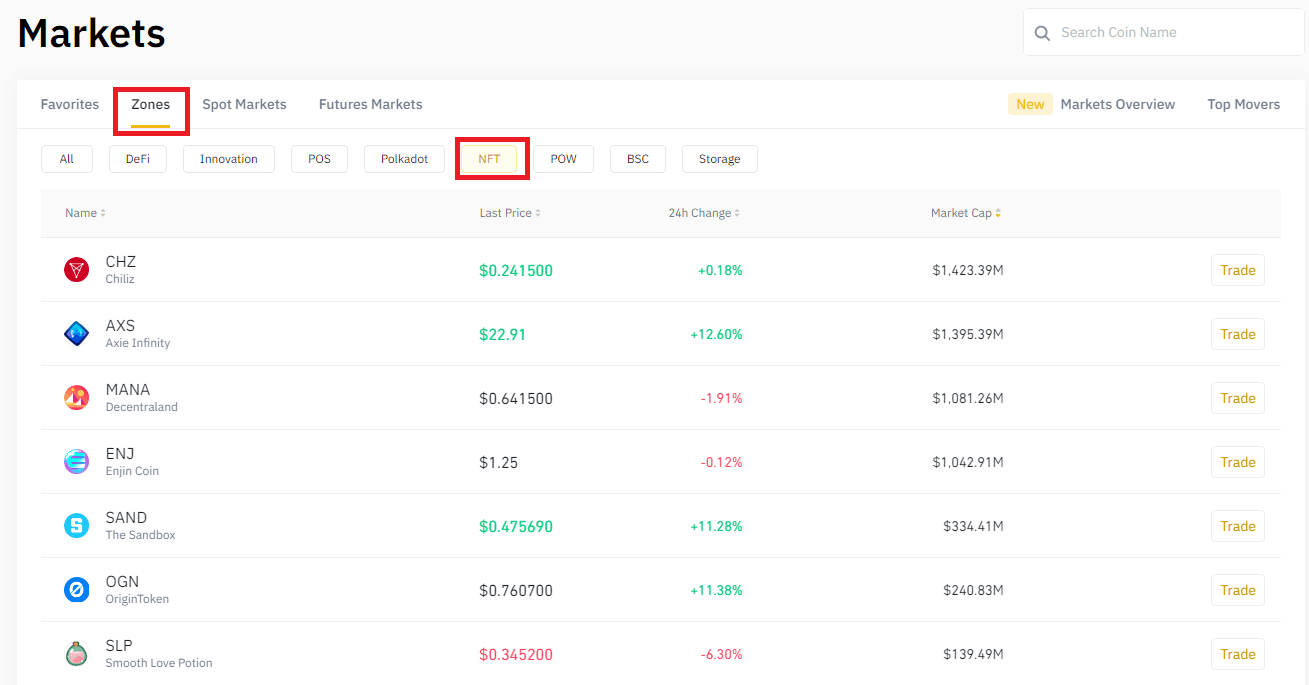Click the +11.28% change value
Viewport: 1309px width, 685px height.
click(x=716, y=527)
